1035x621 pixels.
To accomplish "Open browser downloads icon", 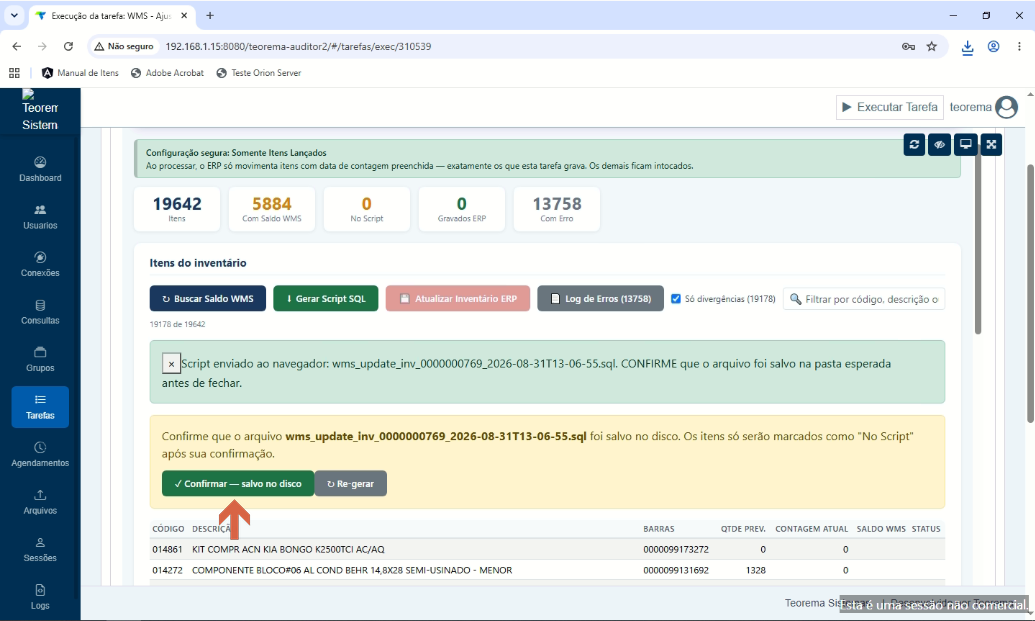I will (967, 47).
